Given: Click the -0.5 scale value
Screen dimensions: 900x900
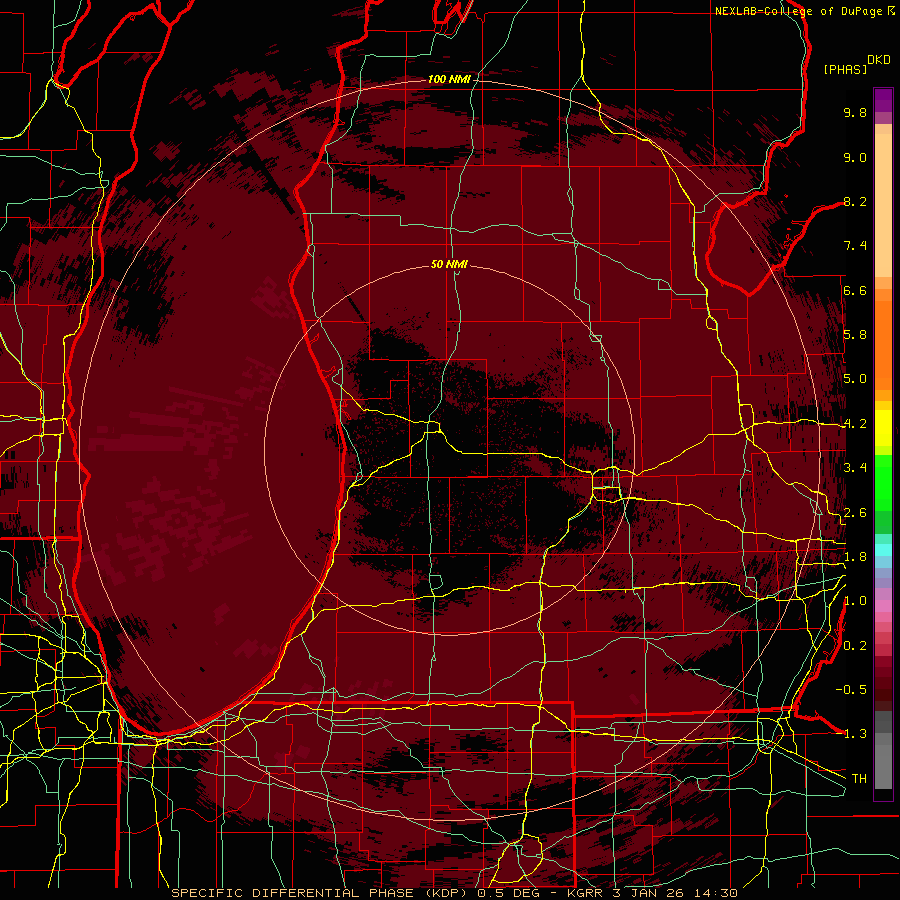Looking at the screenshot, I should 851,690.
